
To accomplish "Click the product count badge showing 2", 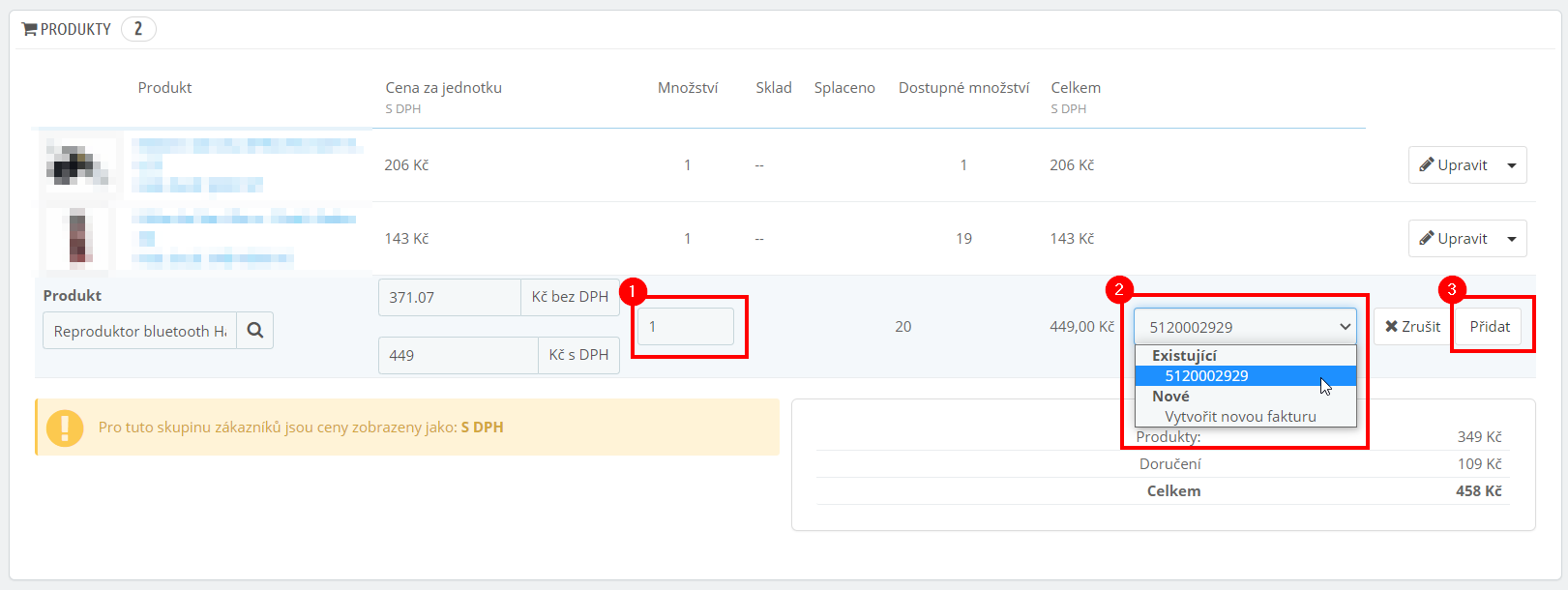I will [x=138, y=29].
